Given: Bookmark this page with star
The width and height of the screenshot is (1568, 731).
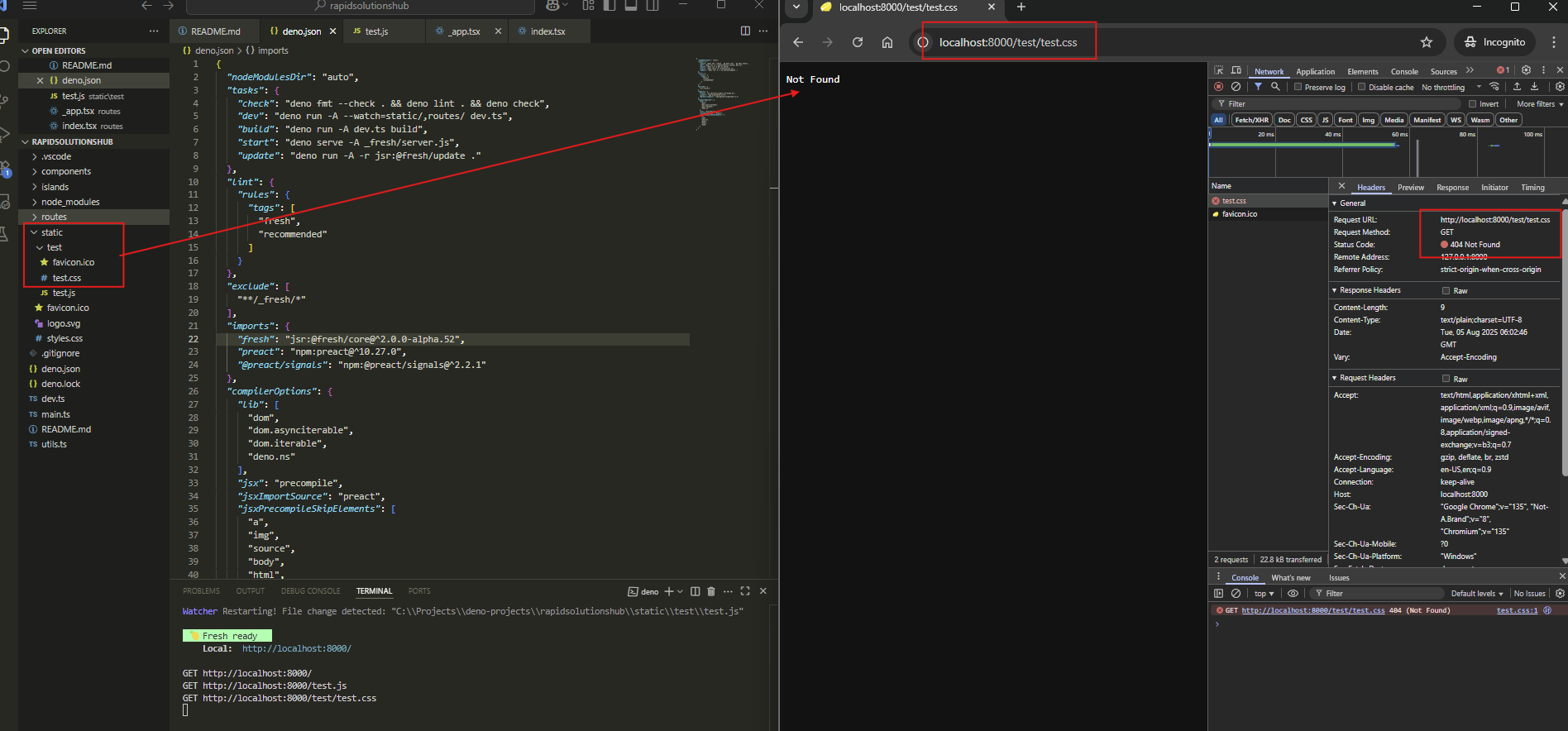Looking at the screenshot, I should (x=1427, y=42).
